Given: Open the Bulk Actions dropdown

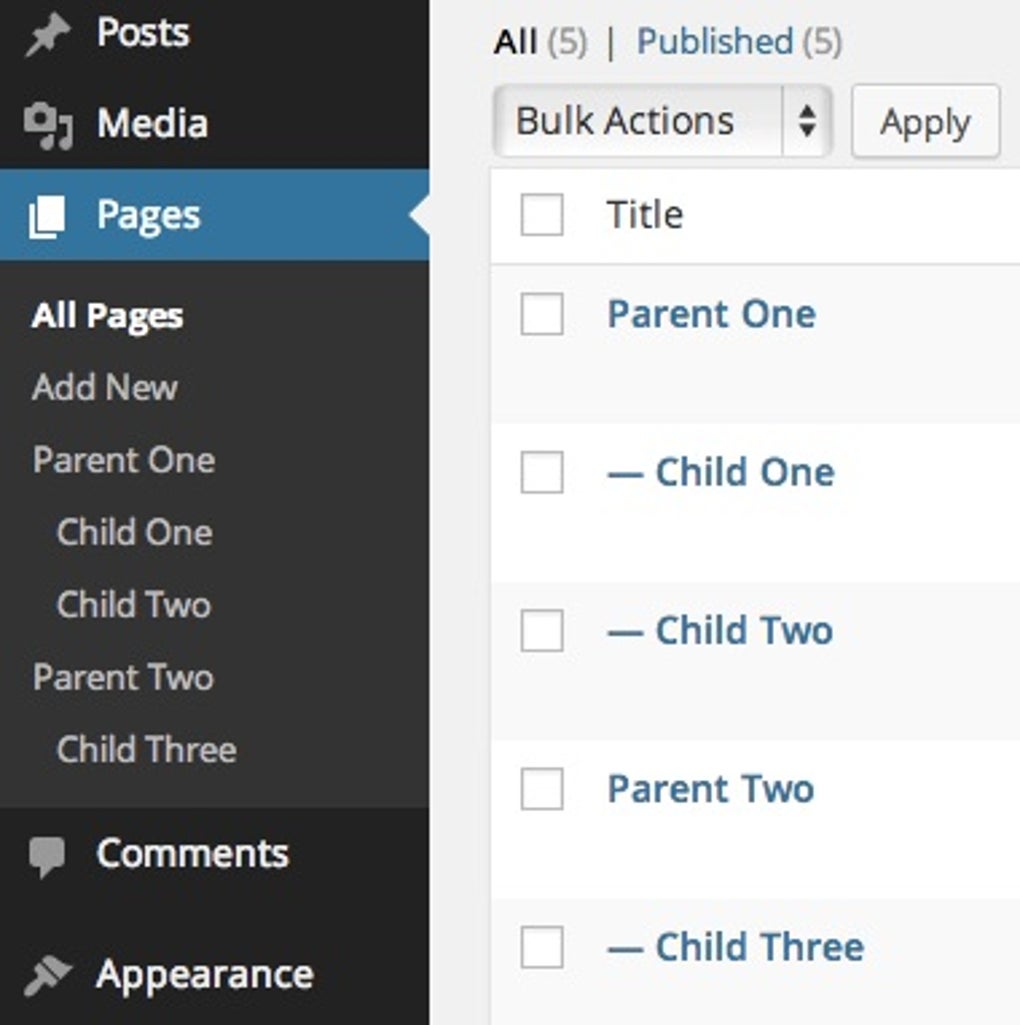Looking at the screenshot, I should (662, 120).
